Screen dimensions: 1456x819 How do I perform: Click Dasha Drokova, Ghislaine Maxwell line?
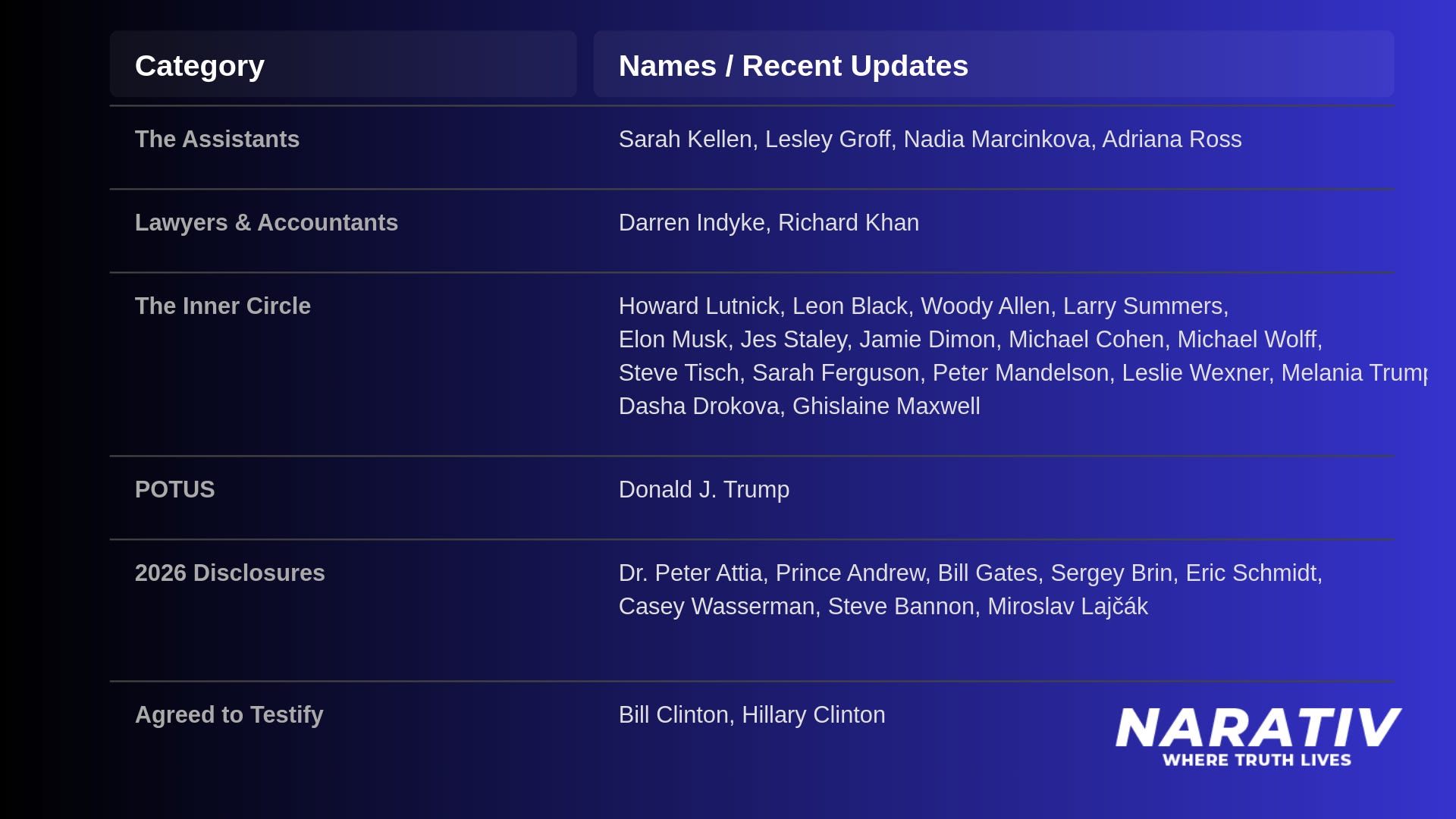click(x=799, y=406)
